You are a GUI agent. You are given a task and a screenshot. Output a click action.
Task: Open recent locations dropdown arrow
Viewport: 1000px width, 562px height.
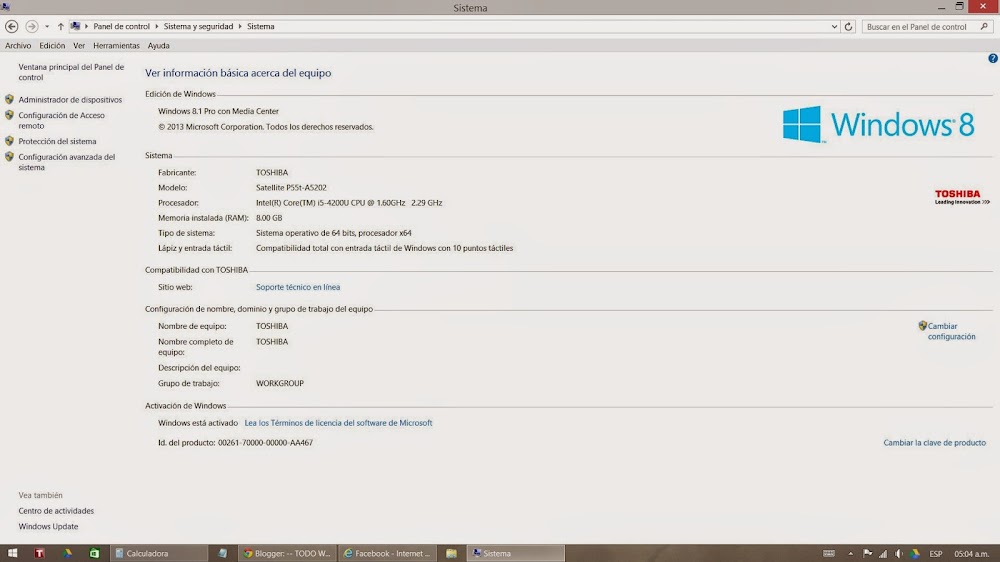[47, 27]
